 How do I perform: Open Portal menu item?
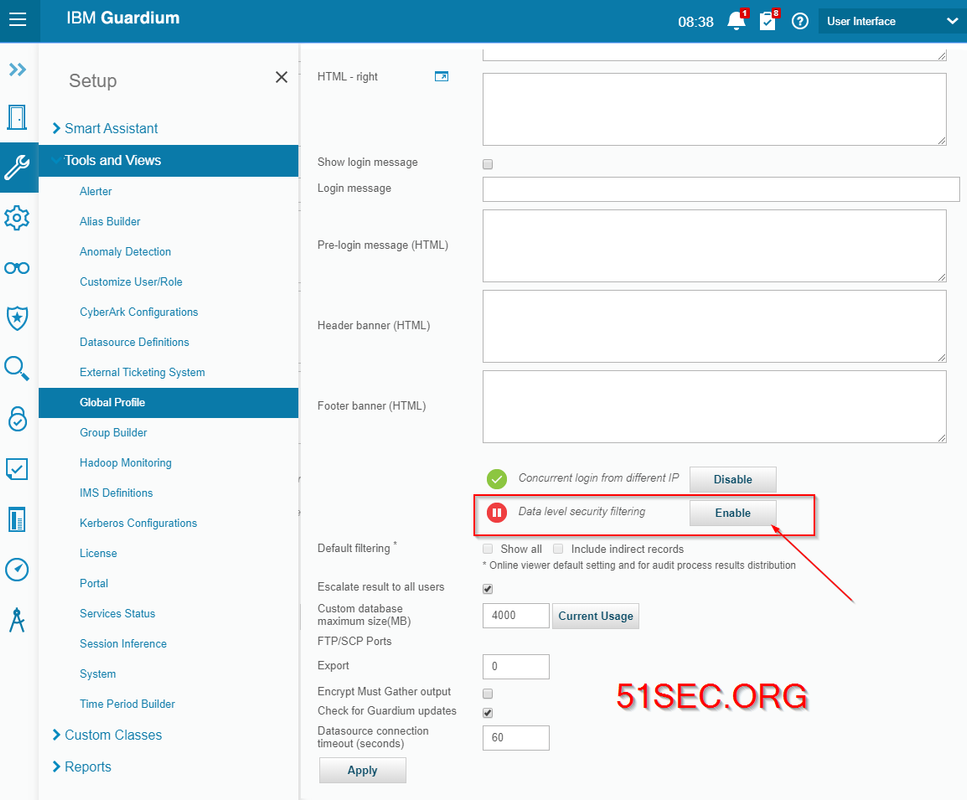coord(94,584)
